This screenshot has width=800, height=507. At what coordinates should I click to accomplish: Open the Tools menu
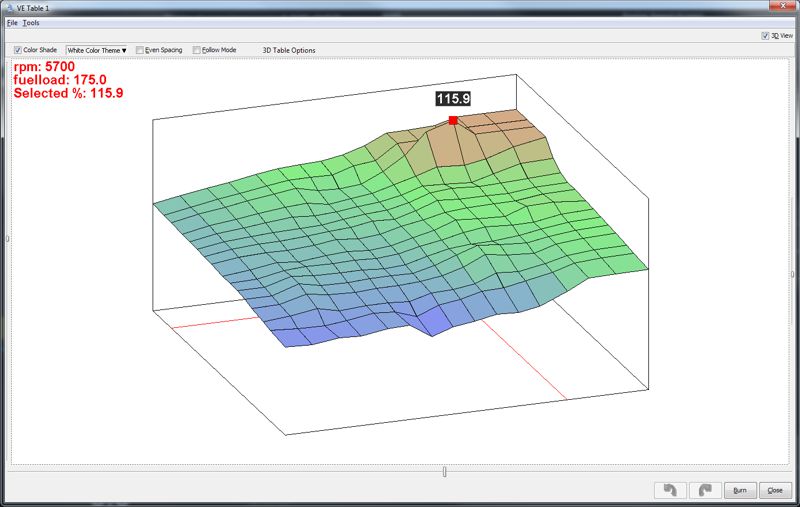(x=32, y=22)
